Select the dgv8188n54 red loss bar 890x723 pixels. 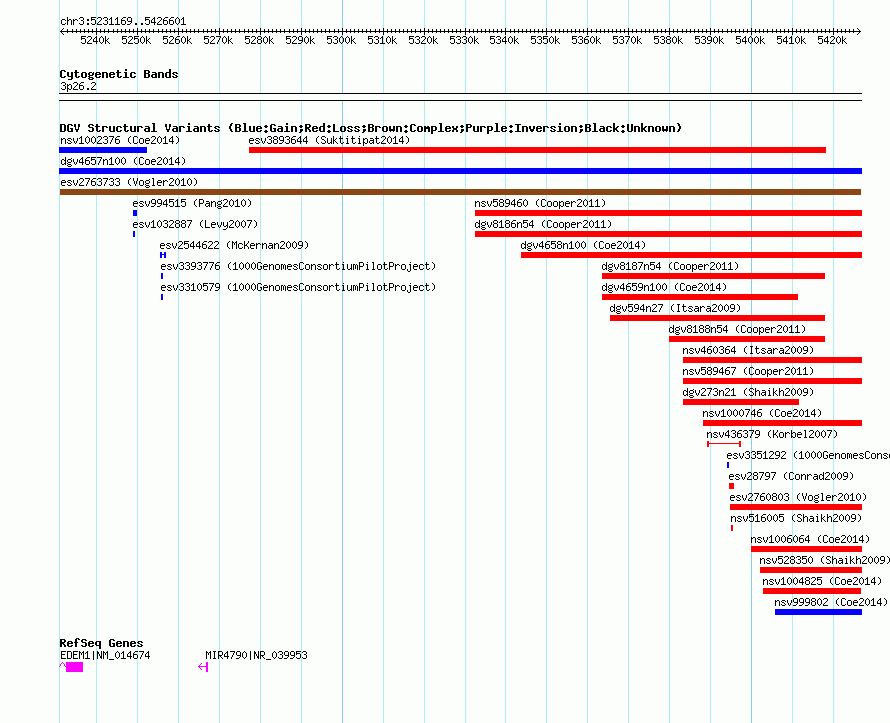tap(747, 339)
